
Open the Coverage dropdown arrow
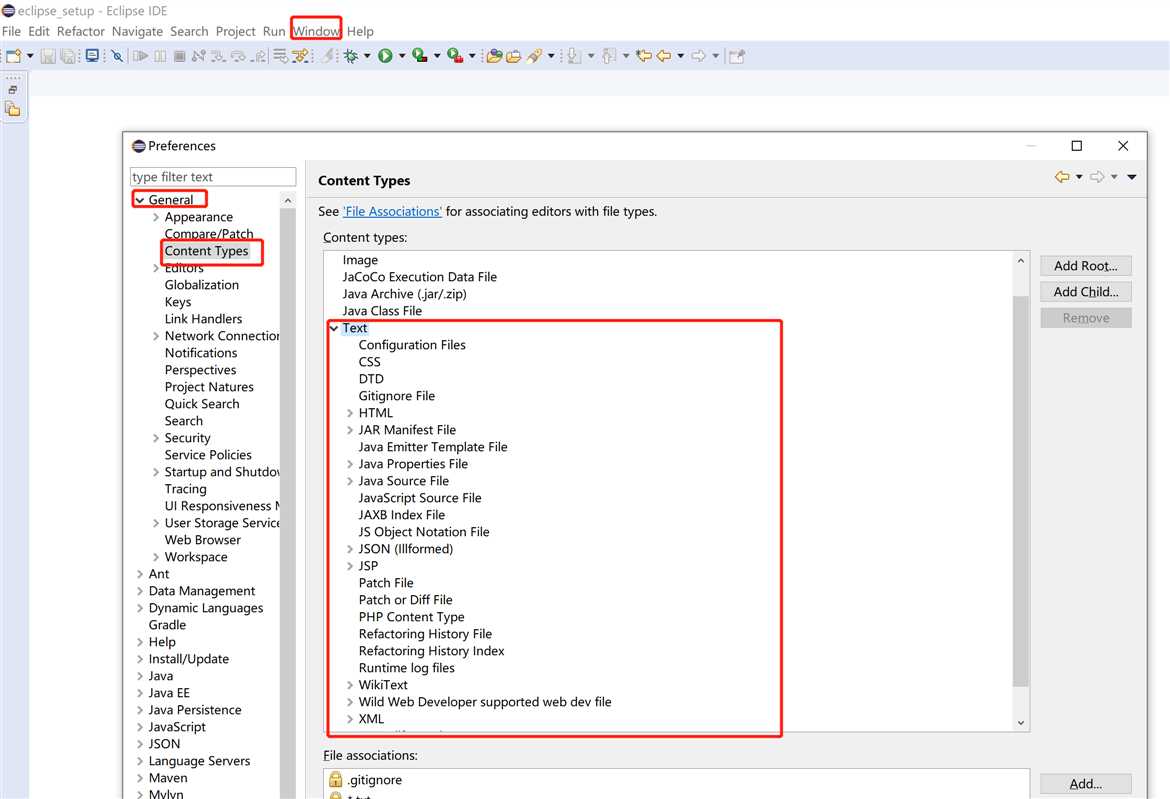pos(437,56)
